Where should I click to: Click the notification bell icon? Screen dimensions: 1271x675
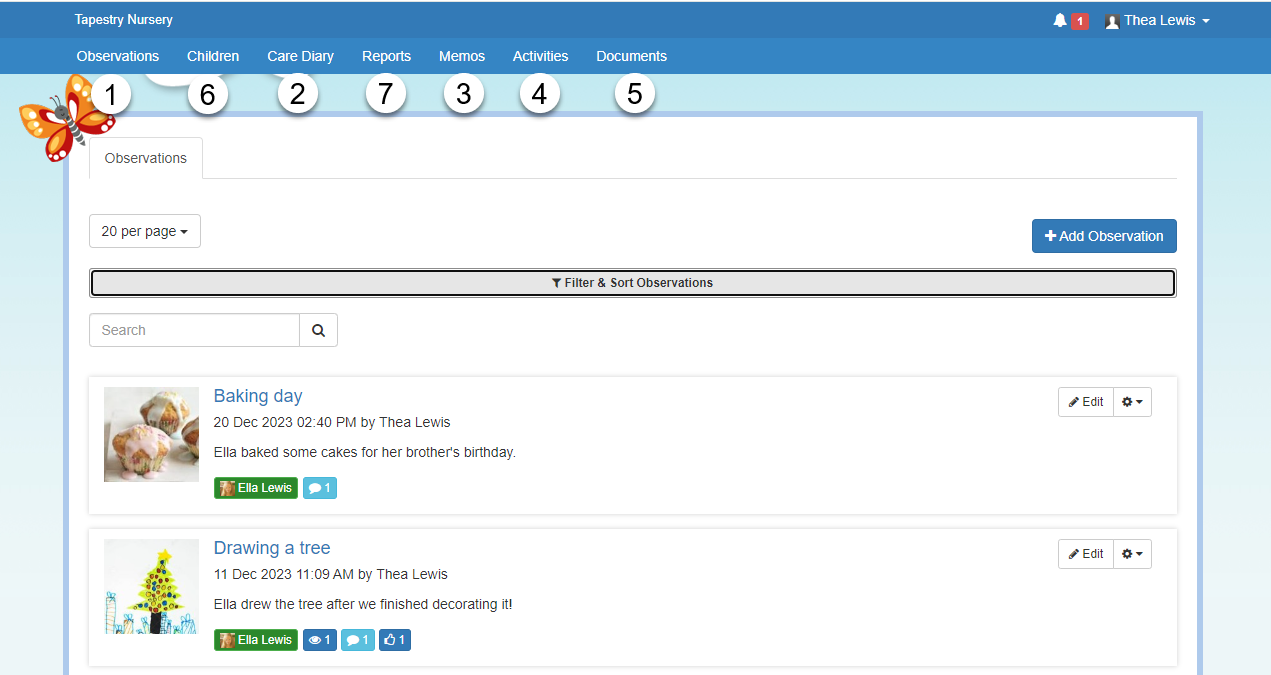[x=1060, y=20]
